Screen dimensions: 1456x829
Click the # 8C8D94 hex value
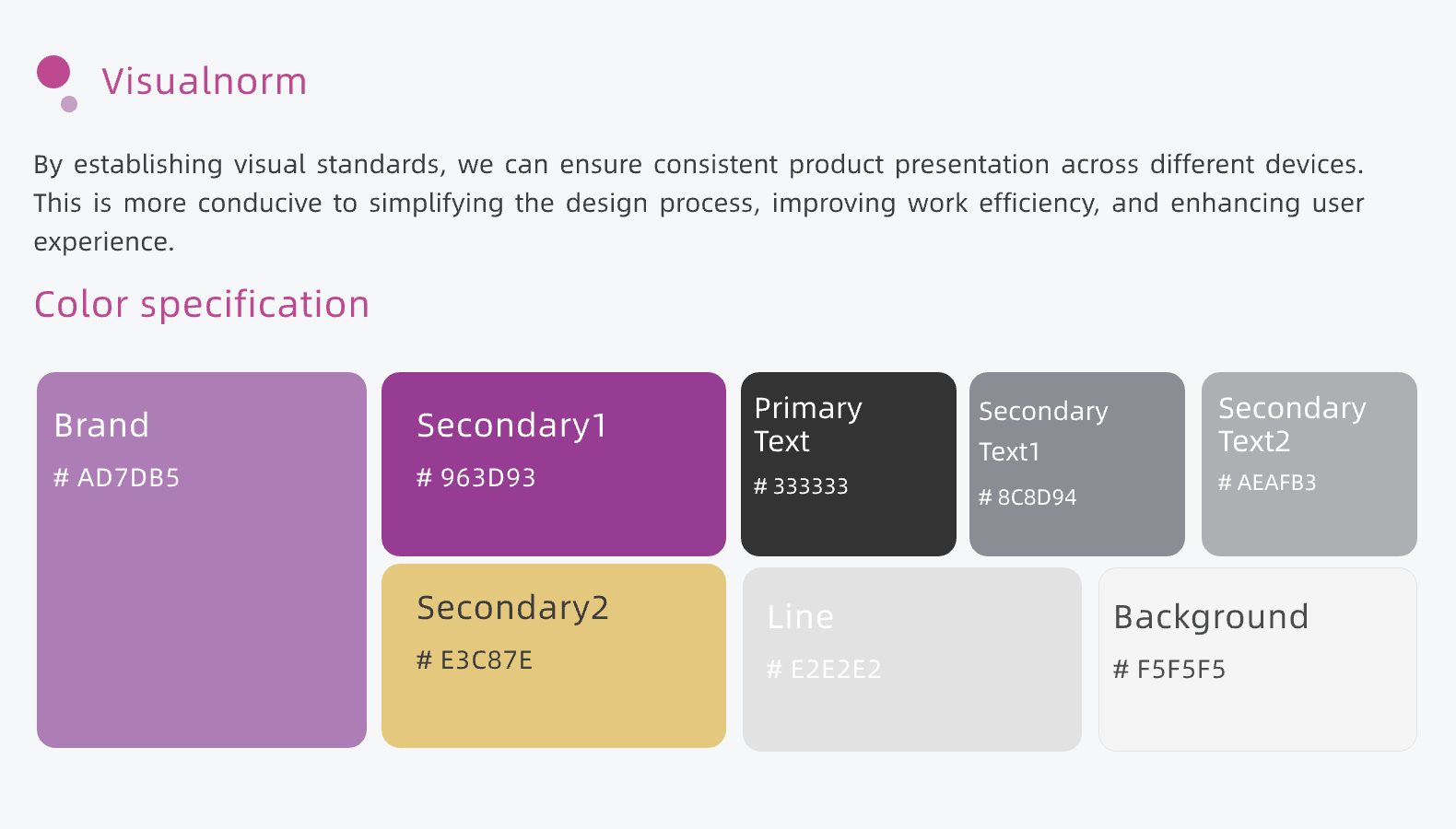1027,497
